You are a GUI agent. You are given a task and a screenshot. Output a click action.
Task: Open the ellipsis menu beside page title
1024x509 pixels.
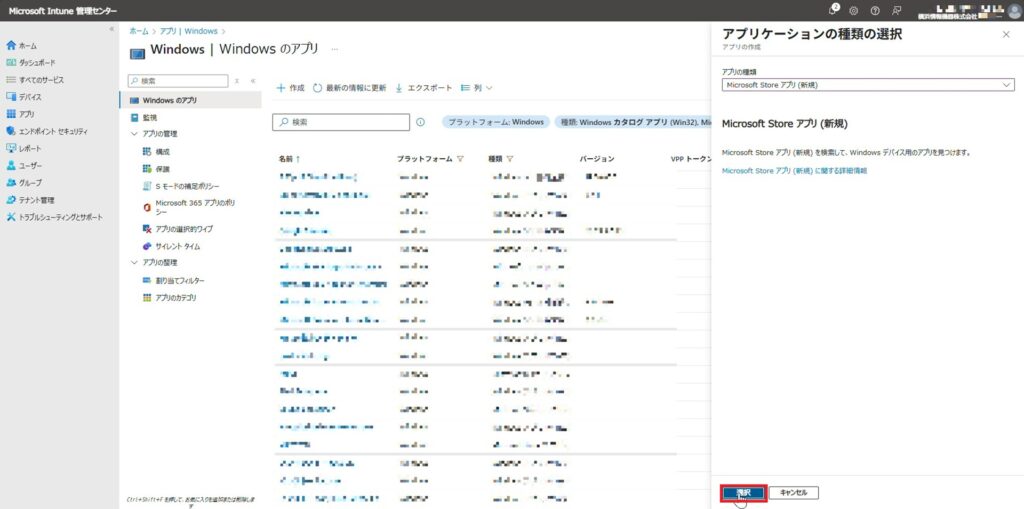pyautogui.click(x=334, y=49)
